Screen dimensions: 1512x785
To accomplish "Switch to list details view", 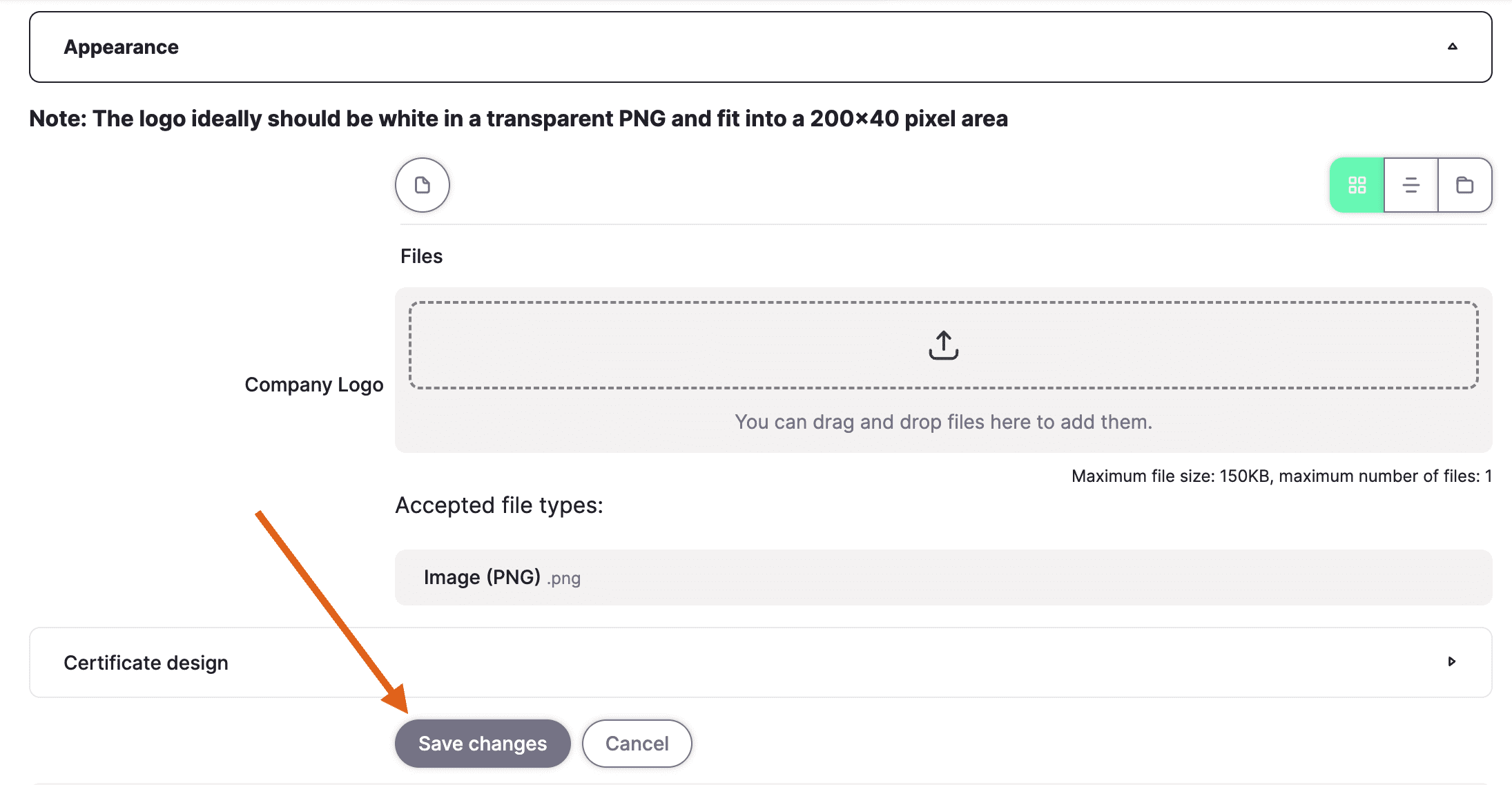I will tap(1411, 185).
